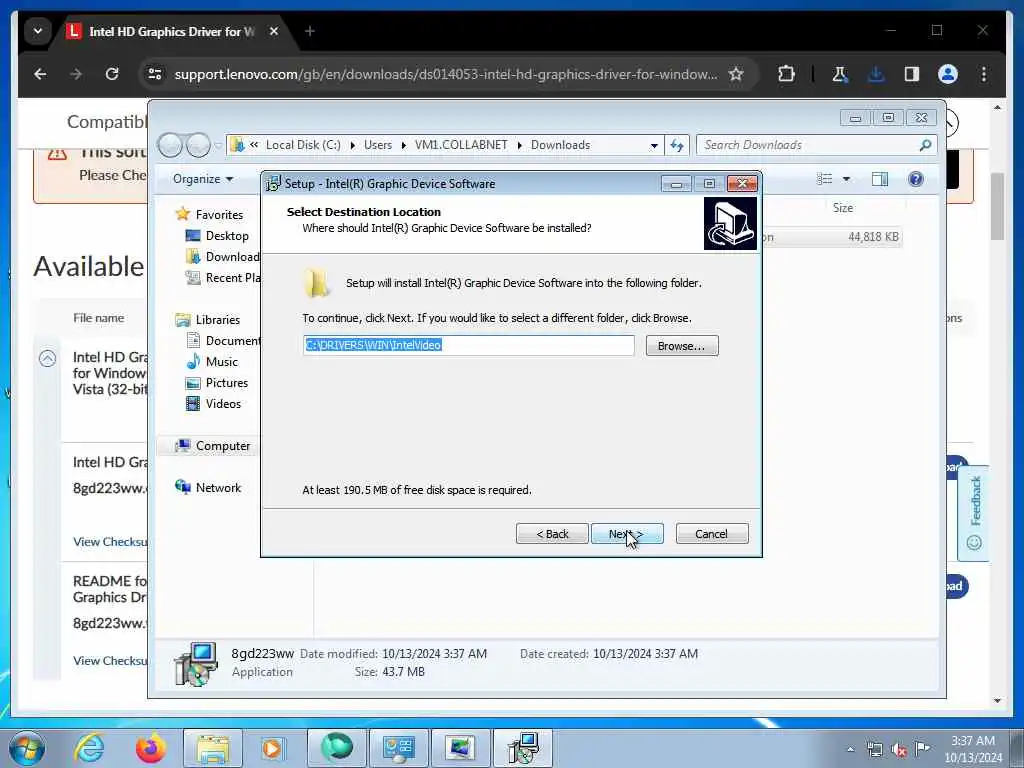The image size is (1024, 768).
Task: Refresh the Downloads folder in Explorer
Action: (677, 146)
